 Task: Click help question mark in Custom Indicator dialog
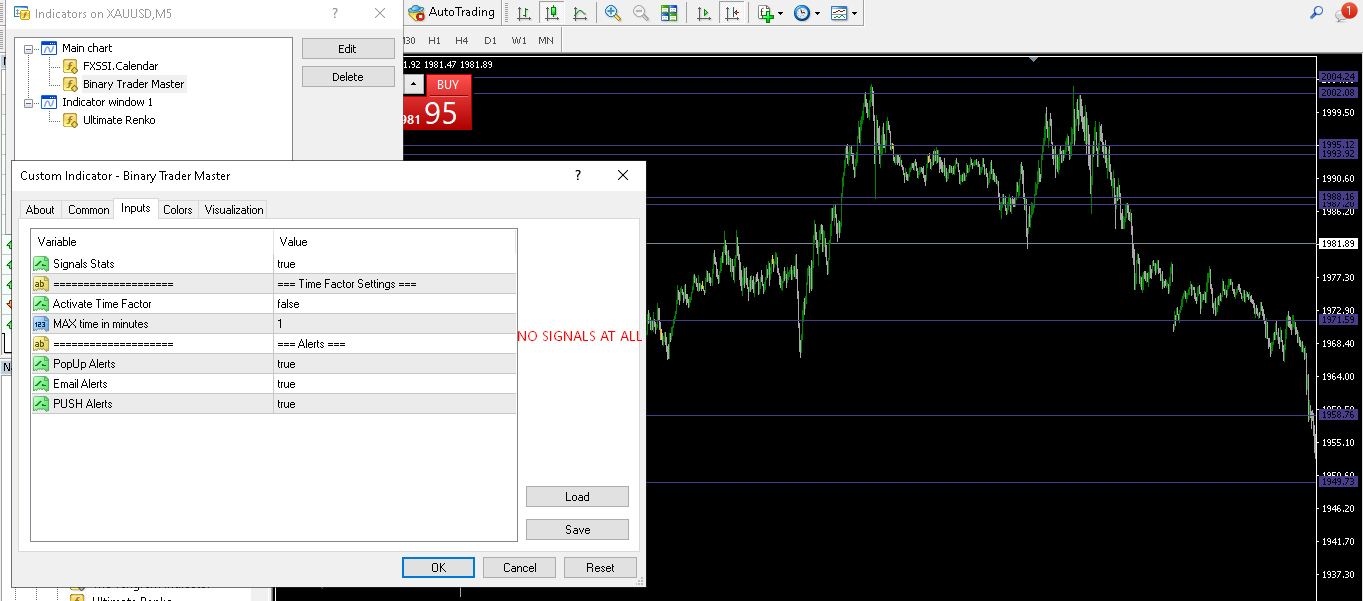tap(577, 175)
